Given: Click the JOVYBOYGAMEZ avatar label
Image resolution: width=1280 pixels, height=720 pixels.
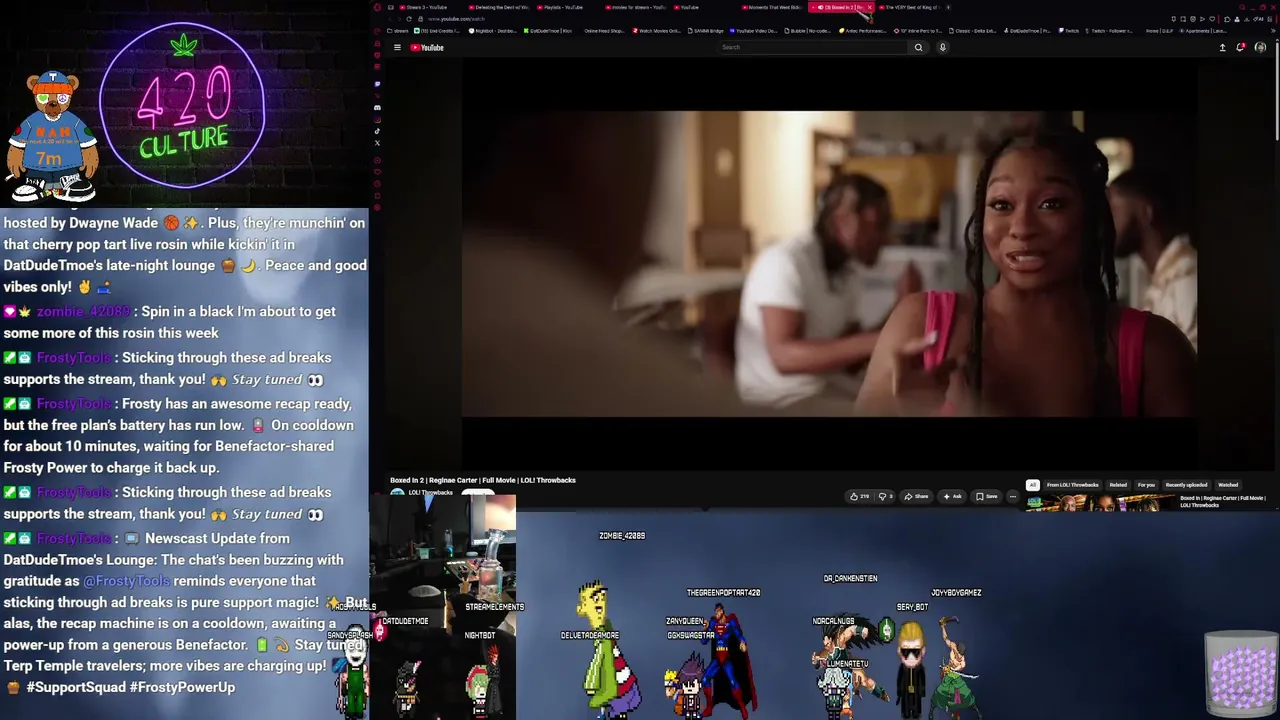Looking at the screenshot, I should 956,593.
